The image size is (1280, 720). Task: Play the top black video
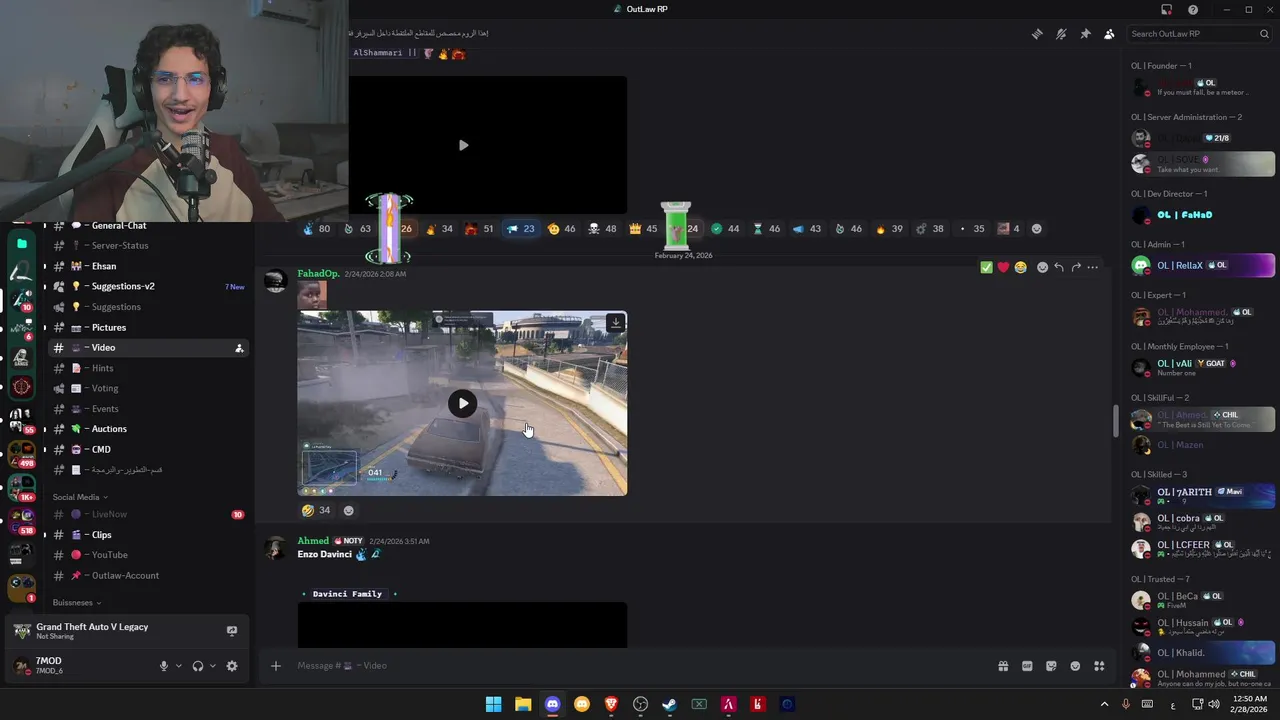463,145
